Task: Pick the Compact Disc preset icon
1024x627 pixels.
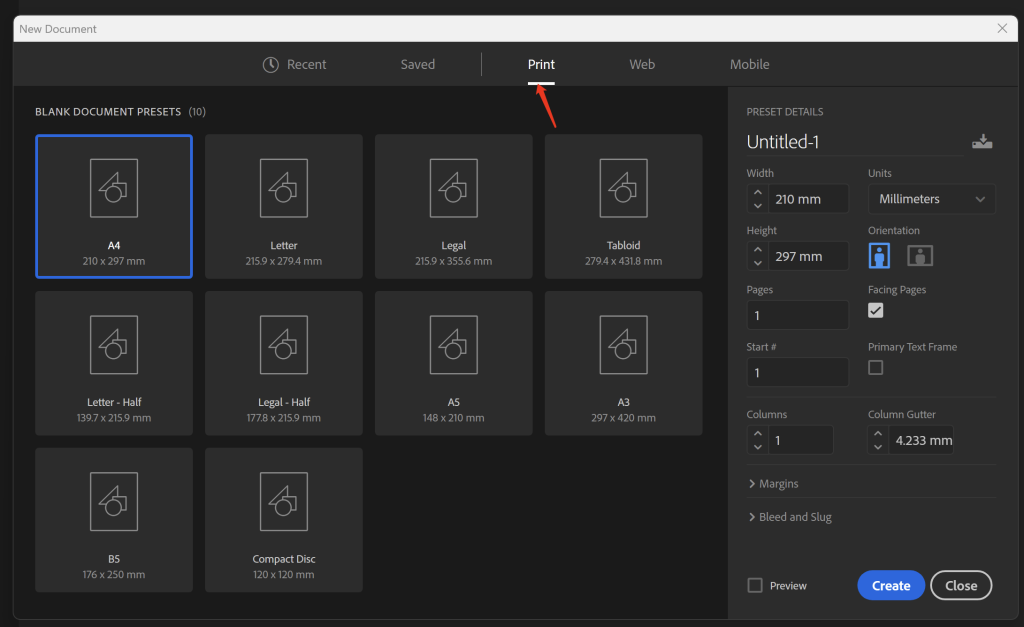Action: click(x=283, y=501)
